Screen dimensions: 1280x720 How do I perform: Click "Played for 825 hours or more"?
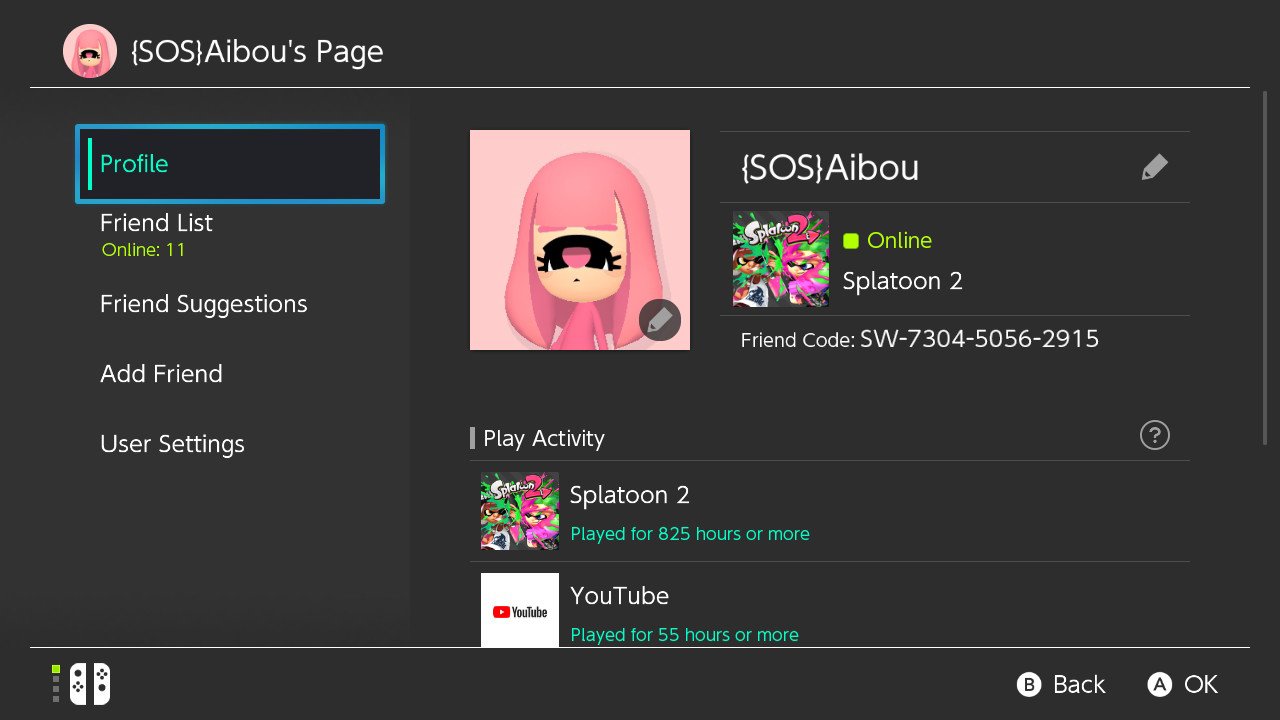[690, 534]
